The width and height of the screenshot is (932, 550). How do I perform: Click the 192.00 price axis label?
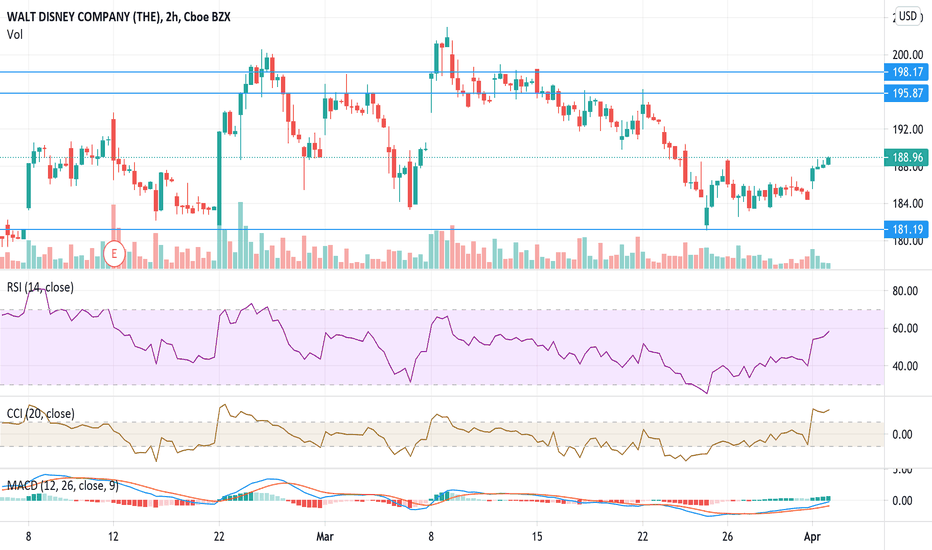[908, 129]
